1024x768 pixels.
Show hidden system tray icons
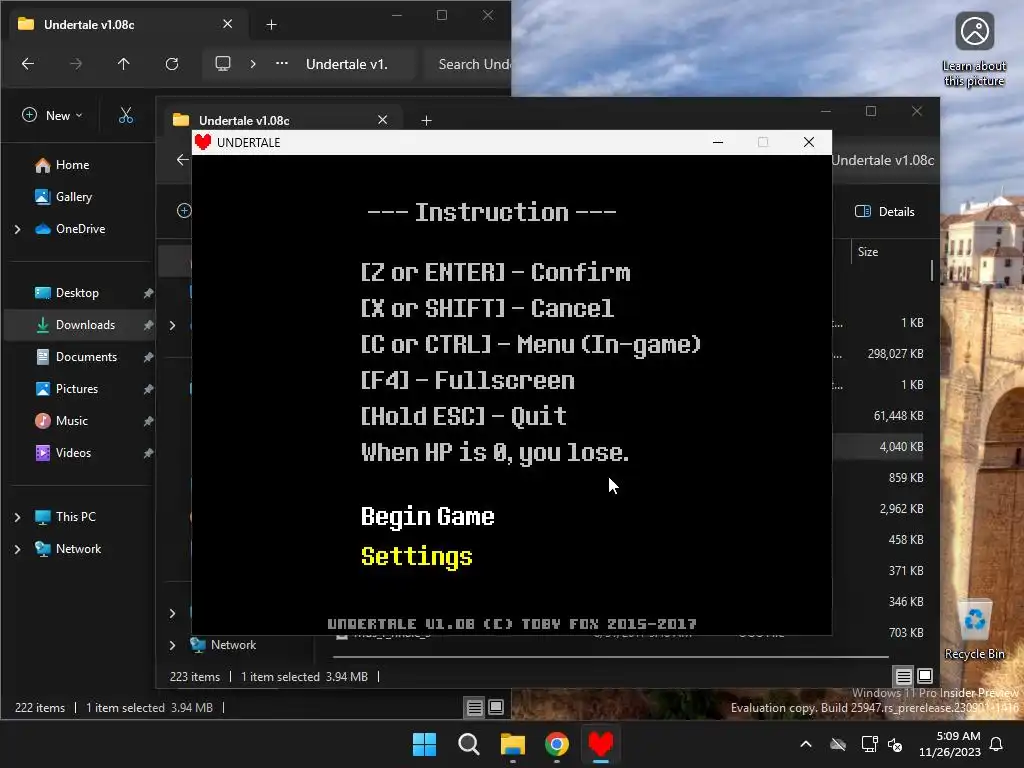(806, 744)
